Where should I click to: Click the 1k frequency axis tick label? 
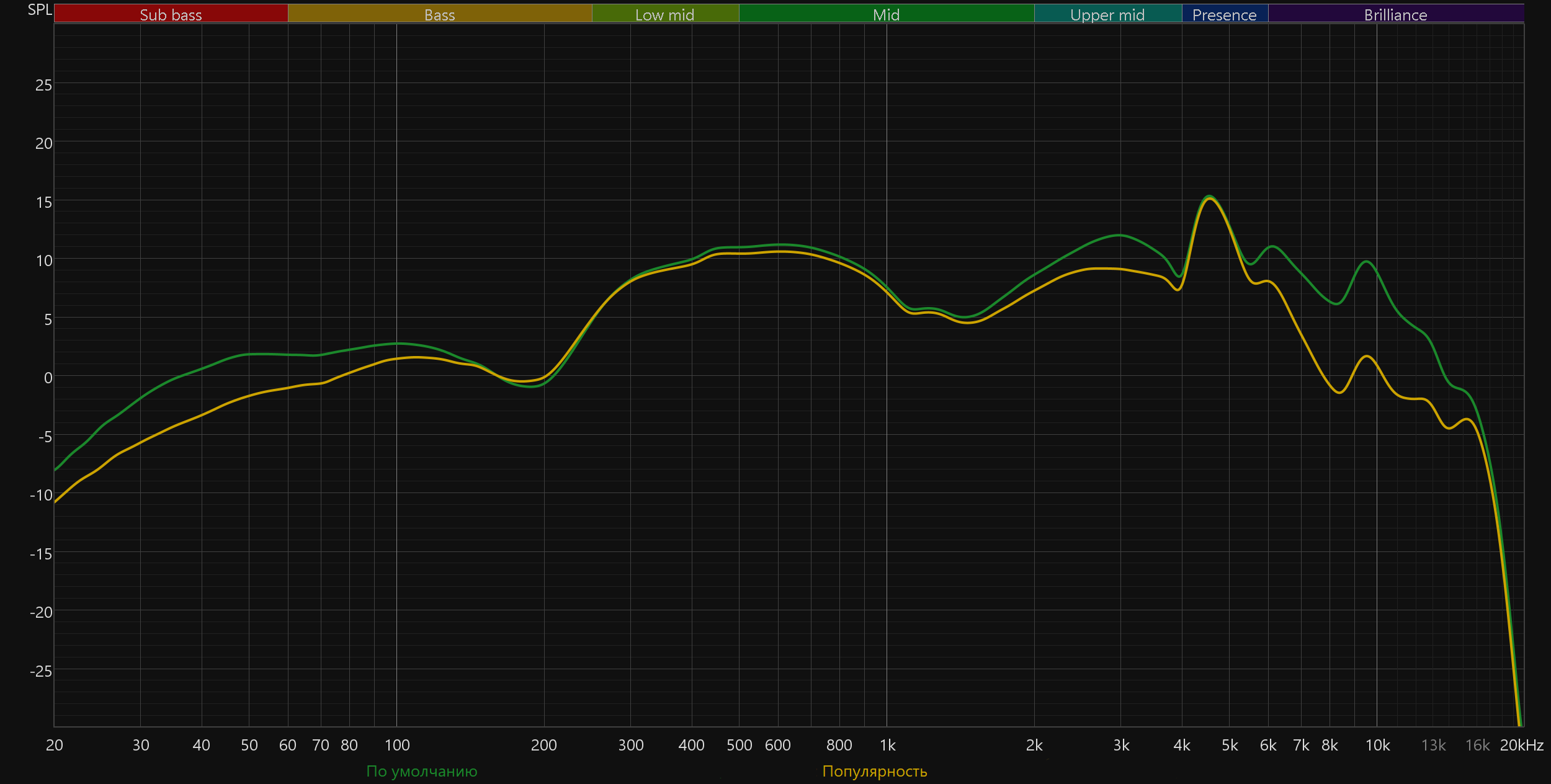(887, 745)
